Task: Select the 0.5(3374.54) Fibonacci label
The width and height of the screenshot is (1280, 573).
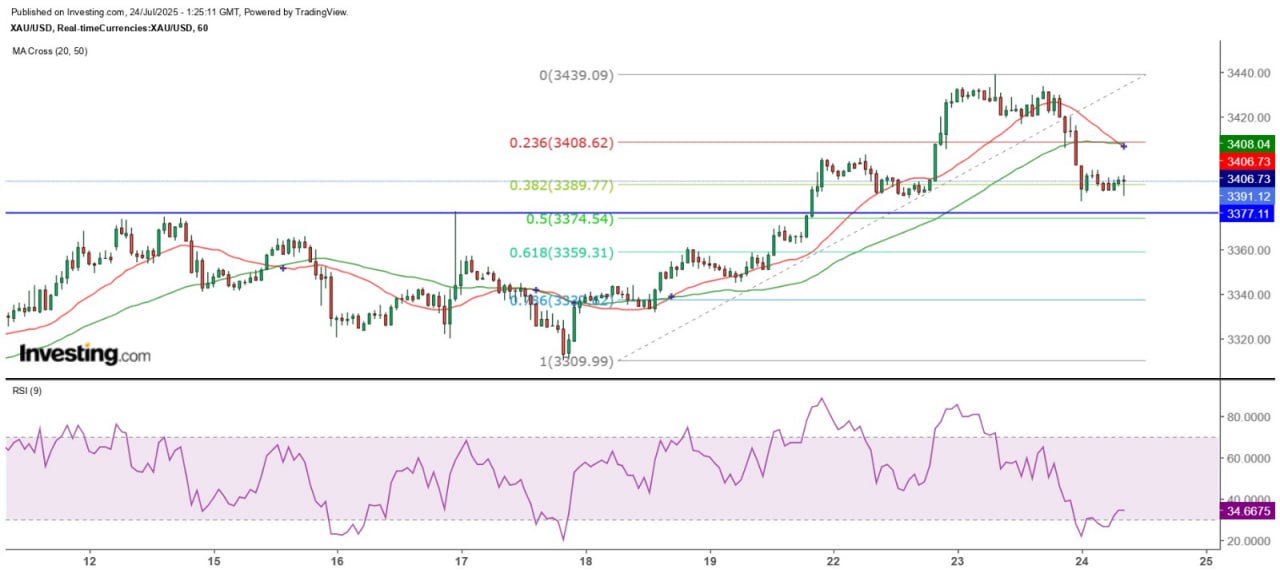Action: 569,219
